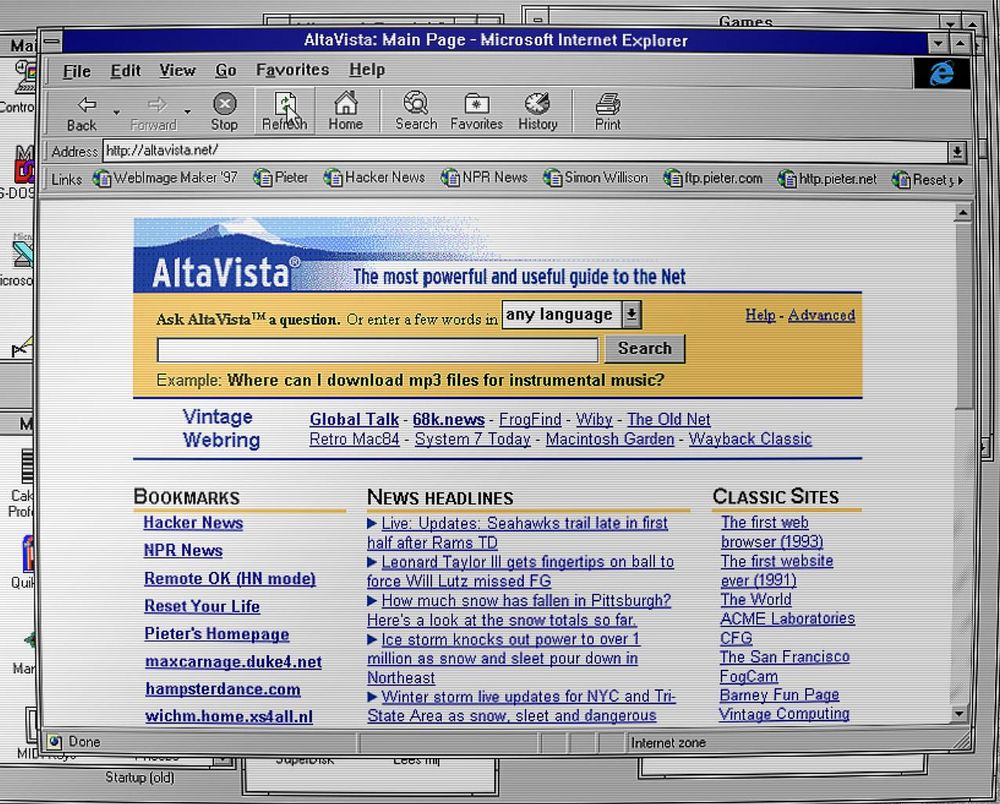Open http.pieter.net links bar shortcut
The height and width of the screenshot is (804, 1000).
pos(827,179)
